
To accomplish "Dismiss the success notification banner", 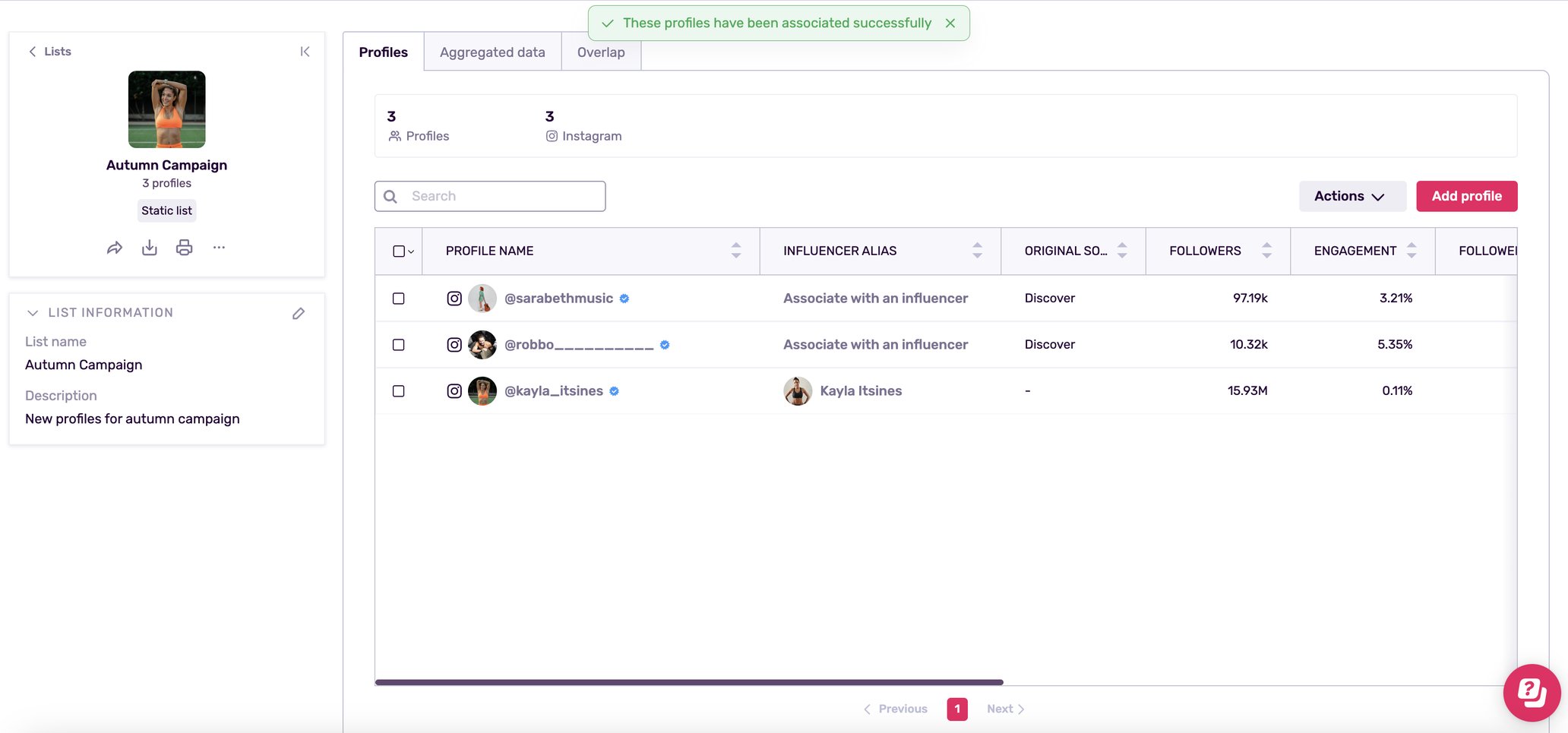I will [x=950, y=24].
